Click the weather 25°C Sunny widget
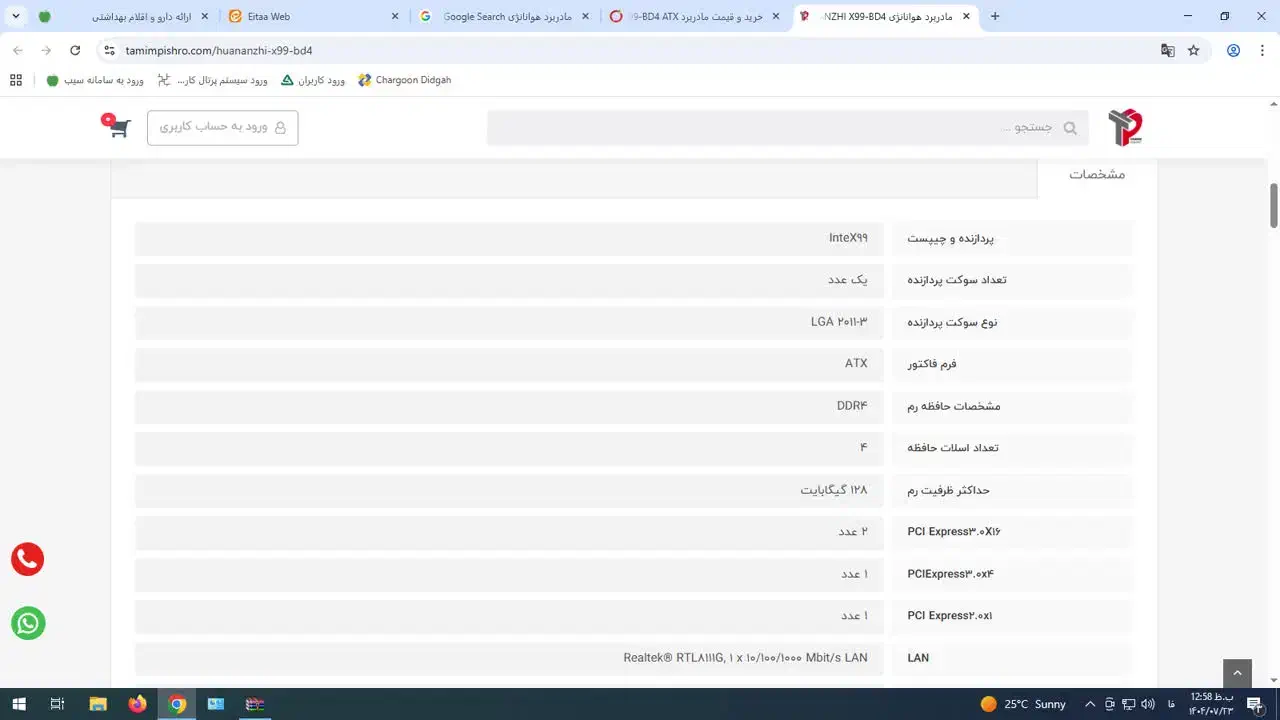Viewport: 1280px width, 720px height. pyautogui.click(x=1023, y=704)
